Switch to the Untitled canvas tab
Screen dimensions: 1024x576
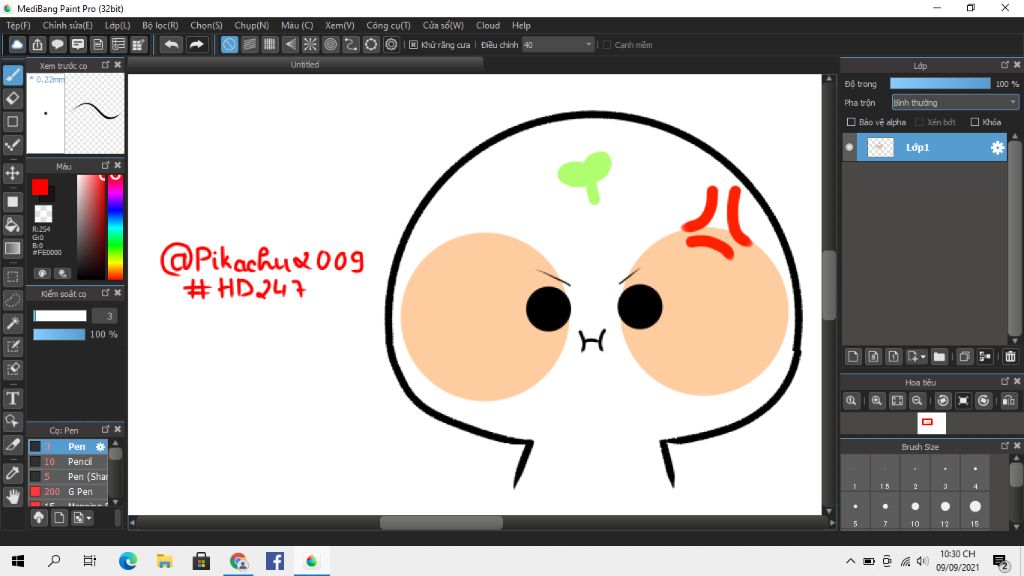[305, 65]
